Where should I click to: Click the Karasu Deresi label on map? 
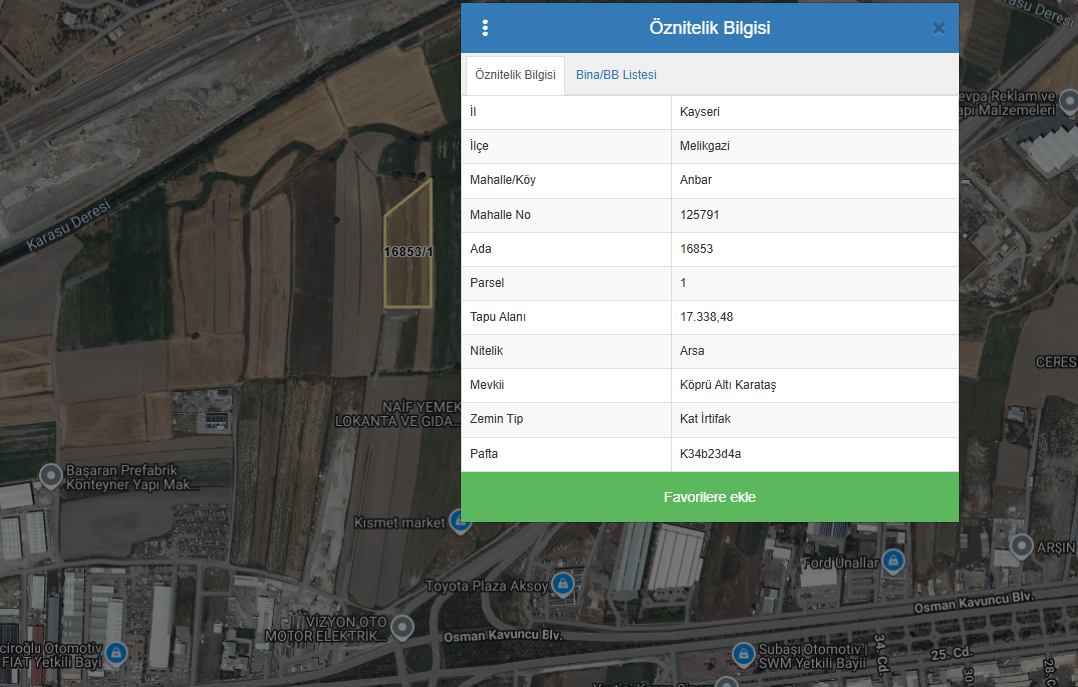[x=68, y=229]
